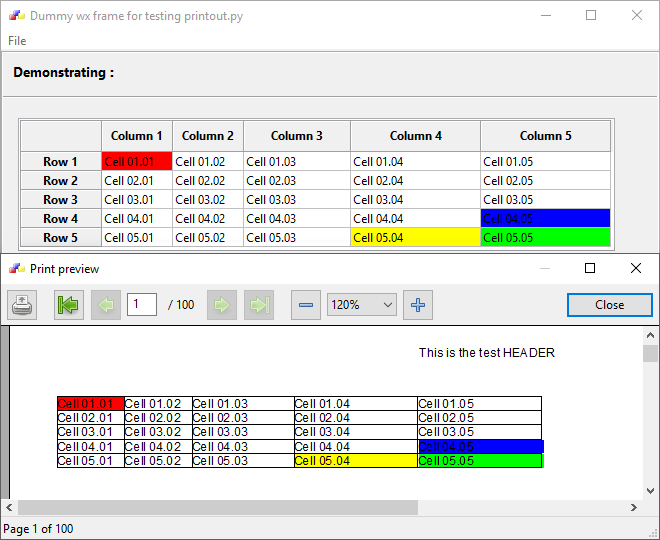Select the Row 3 row label
The height and width of the screenshot is (540, 660).
[x=61, y=200]
